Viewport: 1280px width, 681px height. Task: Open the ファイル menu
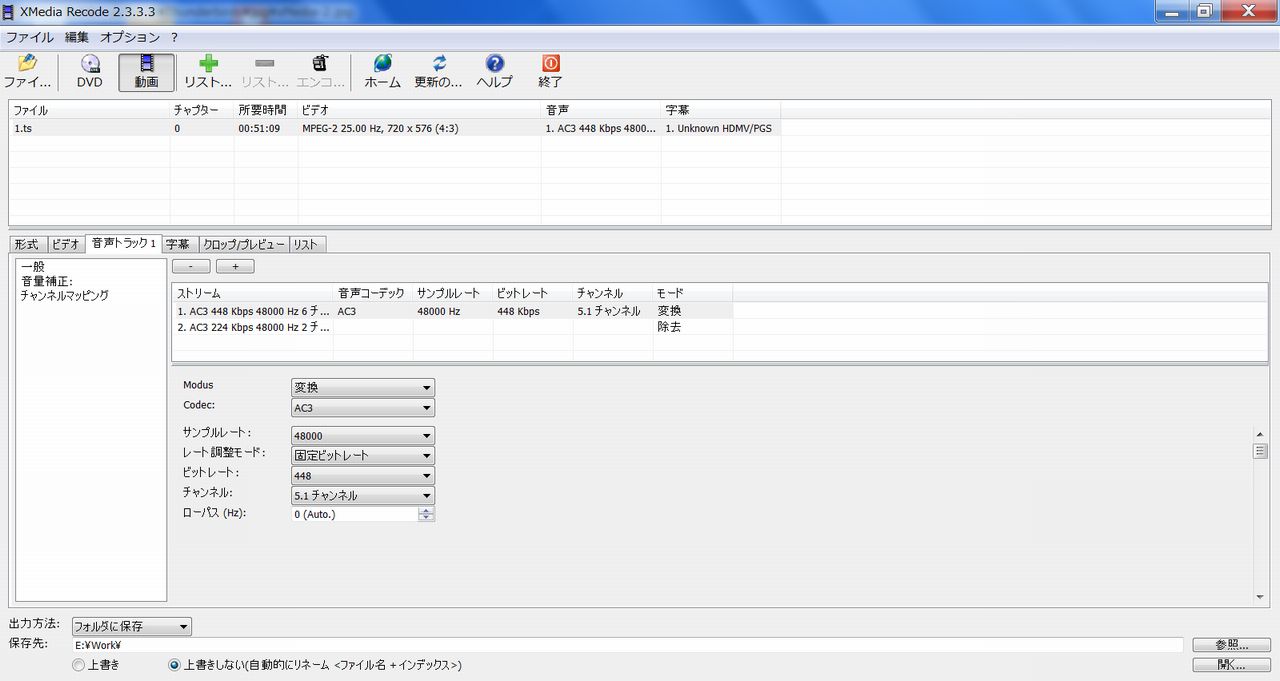coord(30,37)
